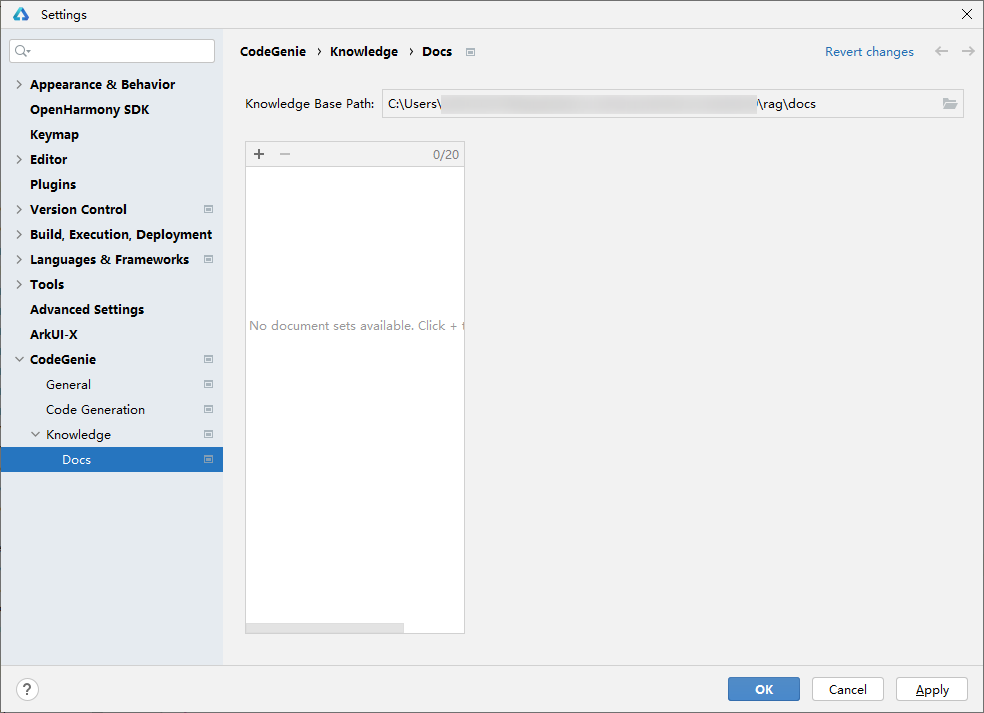This screenshot has height=713, width=984.
Task: Click the Cancel button
Action: click(848, 689)
